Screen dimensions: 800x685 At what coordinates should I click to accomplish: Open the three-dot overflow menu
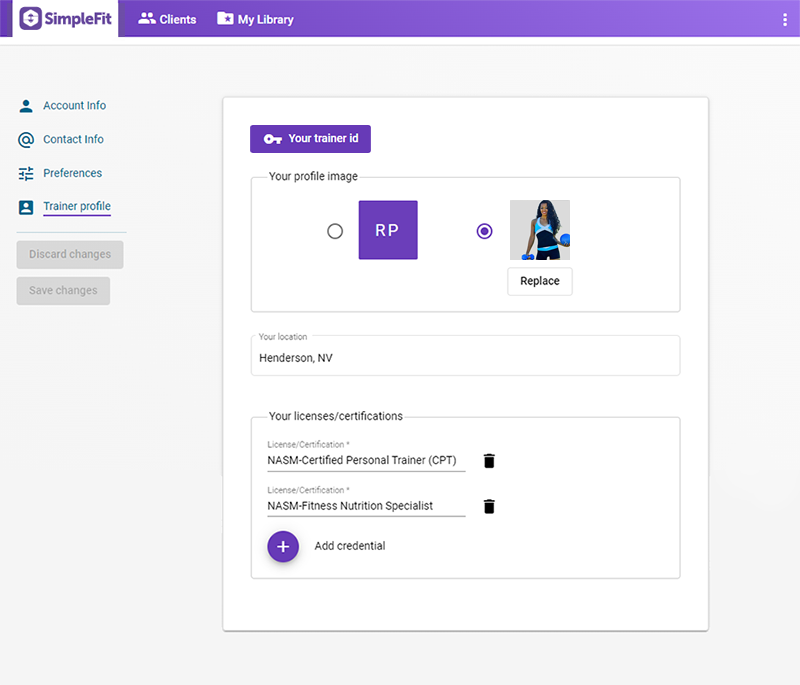(784, 19)
